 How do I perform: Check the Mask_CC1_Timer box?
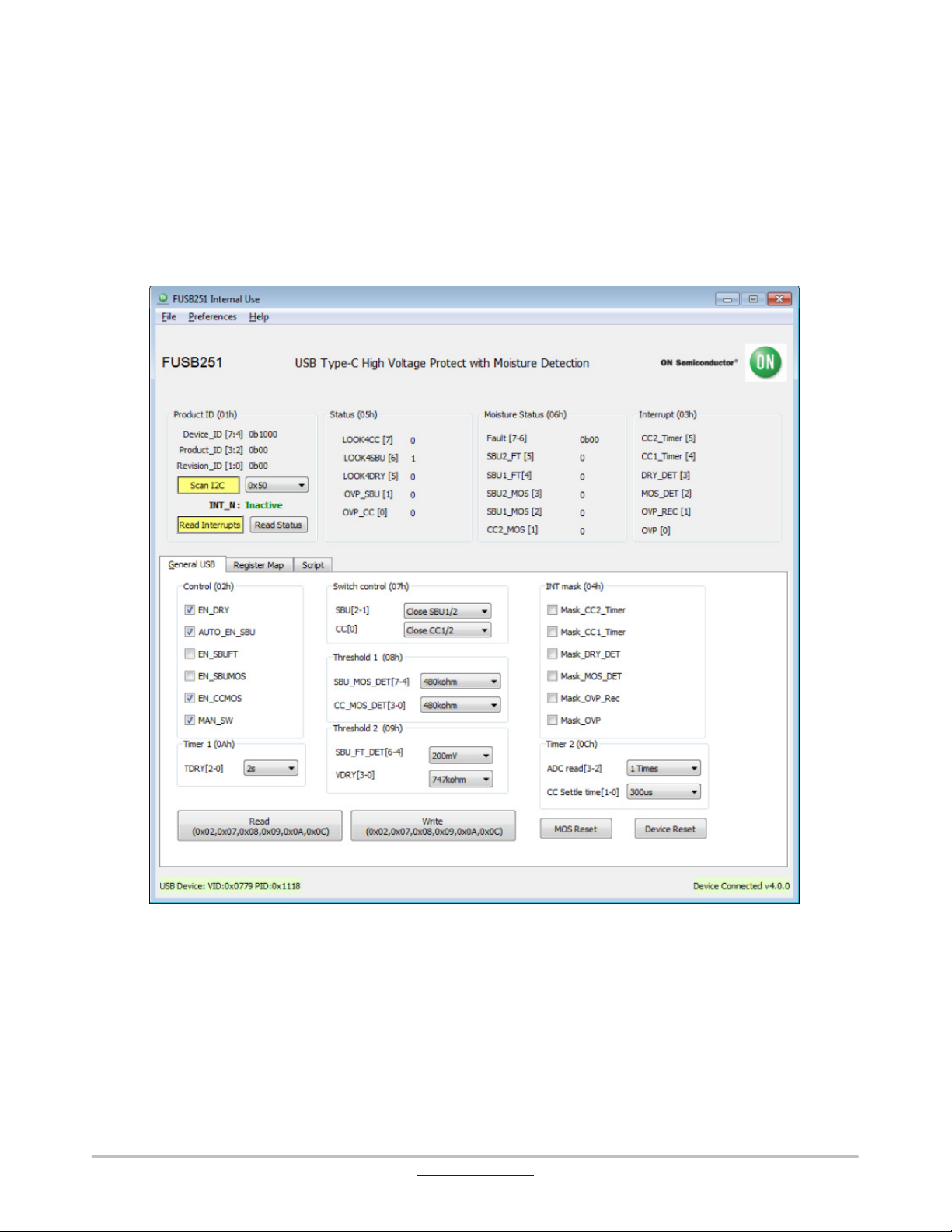[553, 632]
